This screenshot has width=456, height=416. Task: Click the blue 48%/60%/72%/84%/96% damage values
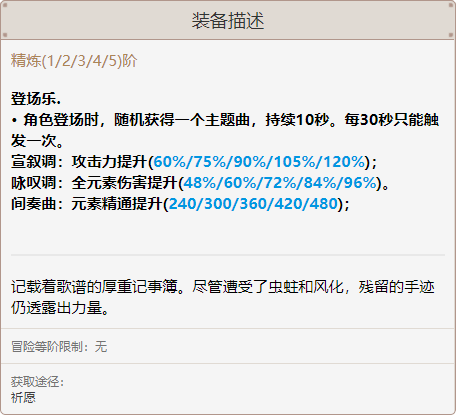[x=280, y=183]
